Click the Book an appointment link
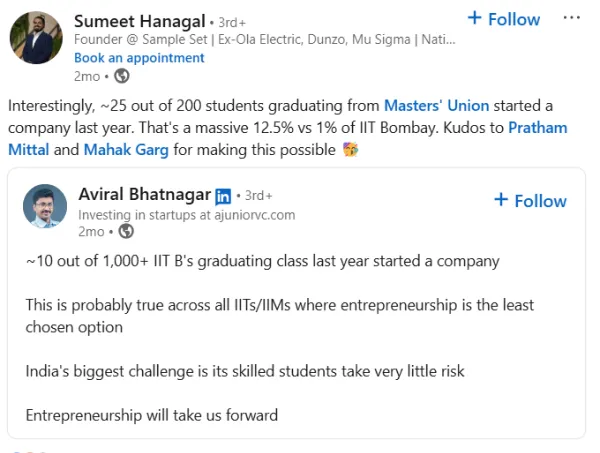 click(139, 57)
